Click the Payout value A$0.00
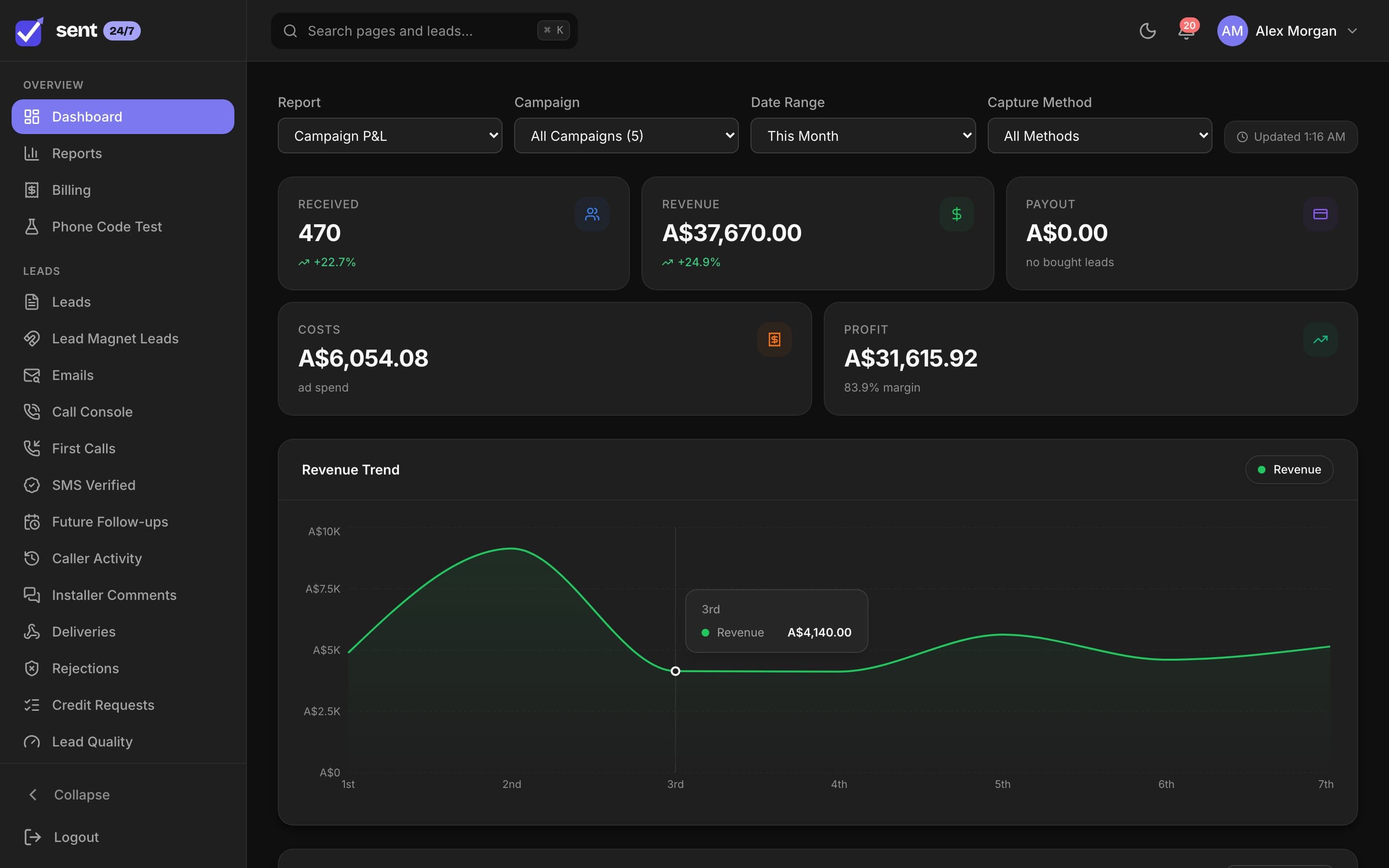This screenshot has width=1389, height=868. pyautogui.click(x=1066, y=232)
